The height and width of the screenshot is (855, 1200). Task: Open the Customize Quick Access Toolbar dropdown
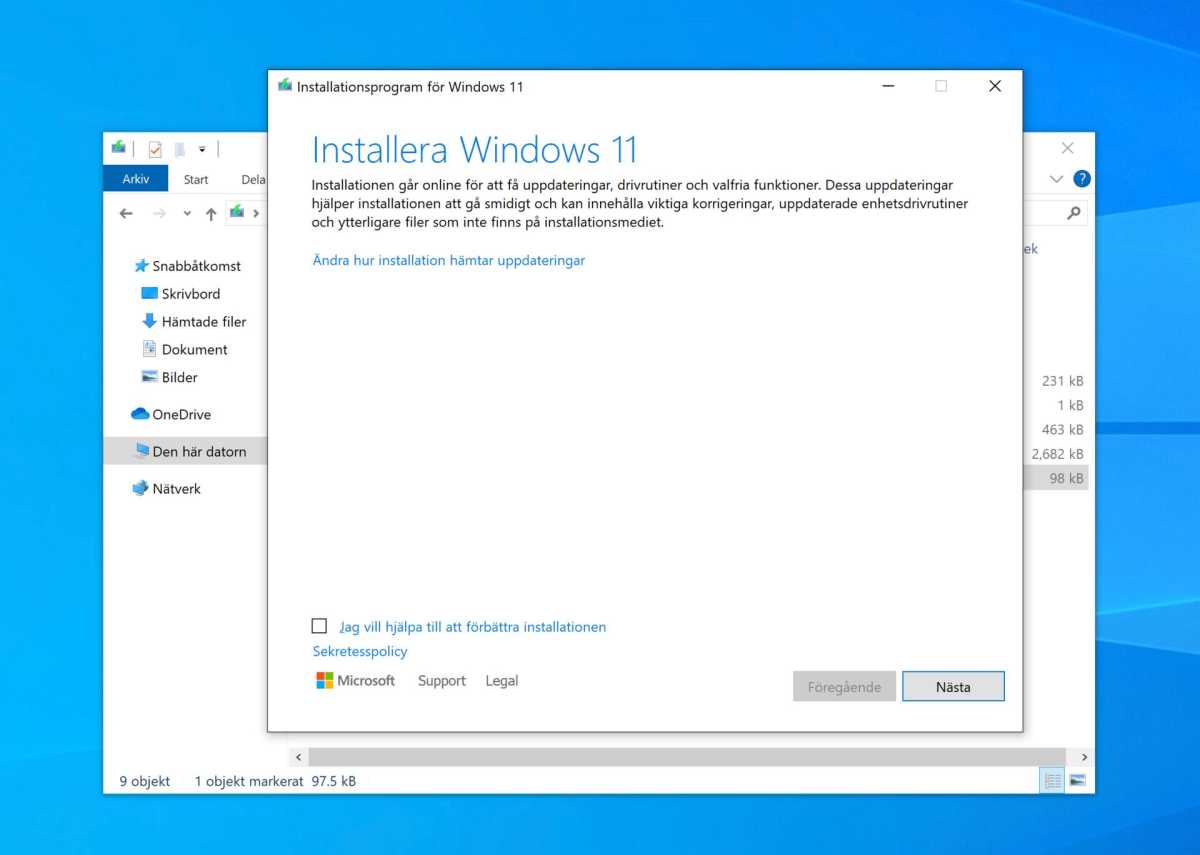tap(202, 149)
